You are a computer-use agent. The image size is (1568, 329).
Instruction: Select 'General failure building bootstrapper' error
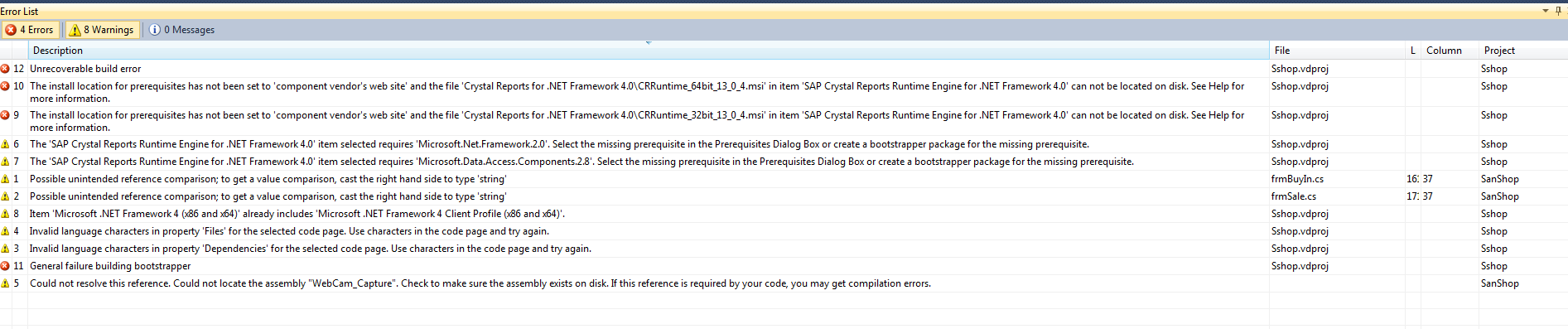(x=110, y=266)
